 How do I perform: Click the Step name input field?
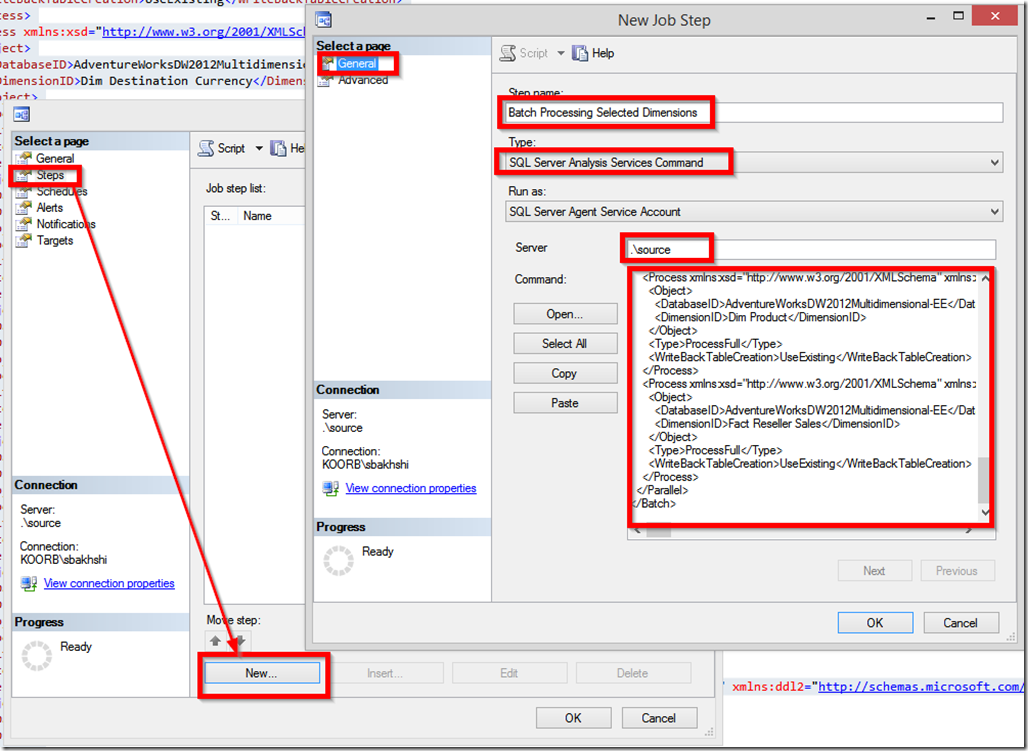click(753, 112)
